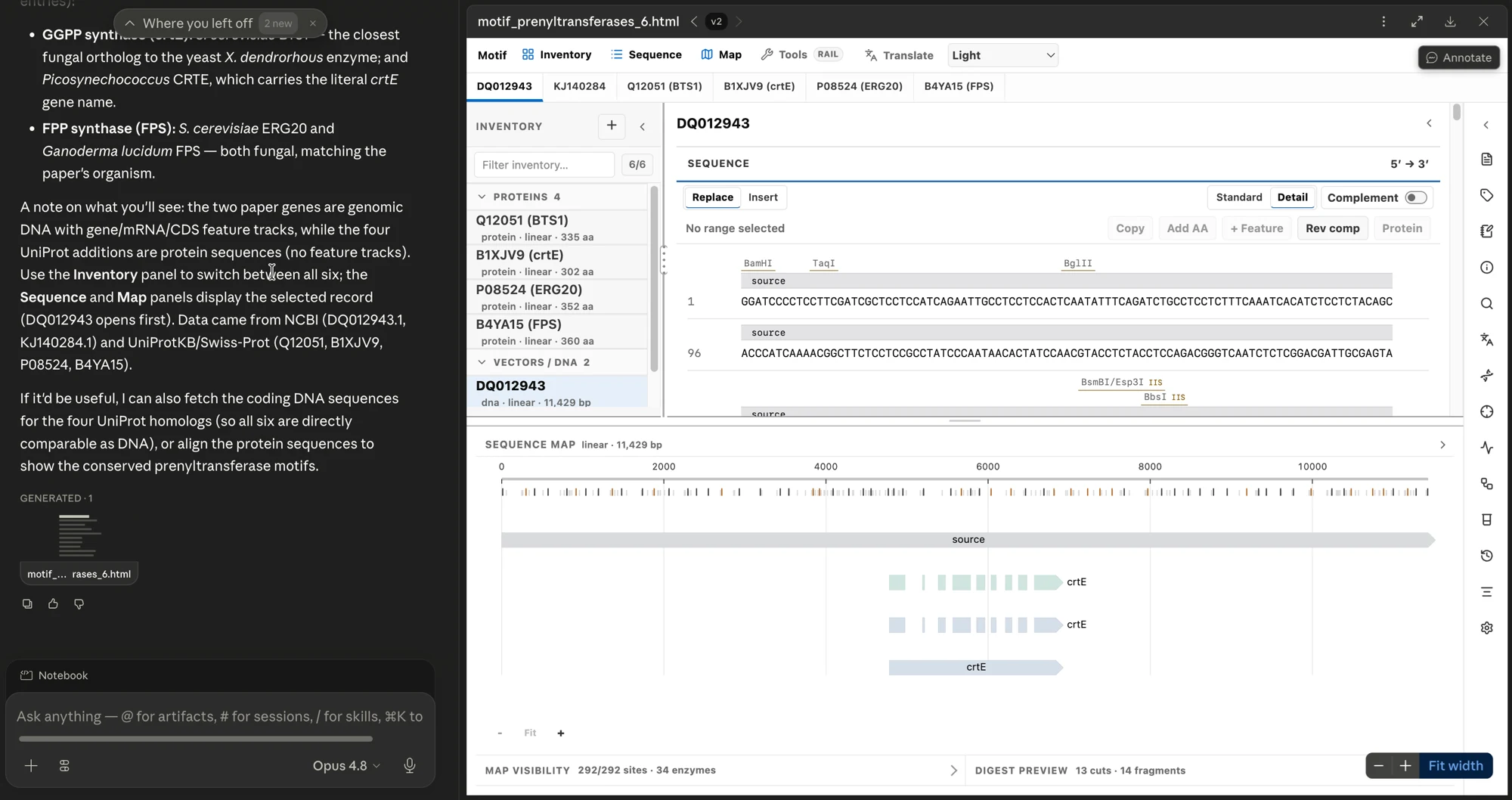Open the crosshair target icon in right rail
Image resolution: width=1512 pixels, height=800 pixels.
(1486, 412)
